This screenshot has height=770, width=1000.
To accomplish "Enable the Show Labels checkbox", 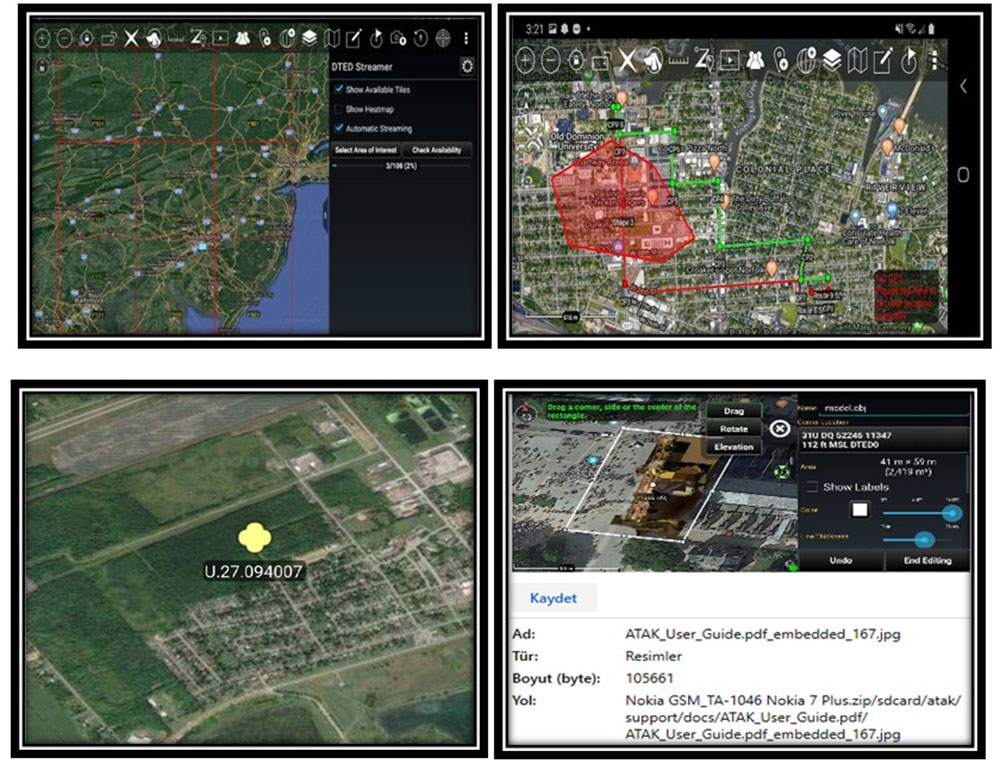I will [812, 487].
